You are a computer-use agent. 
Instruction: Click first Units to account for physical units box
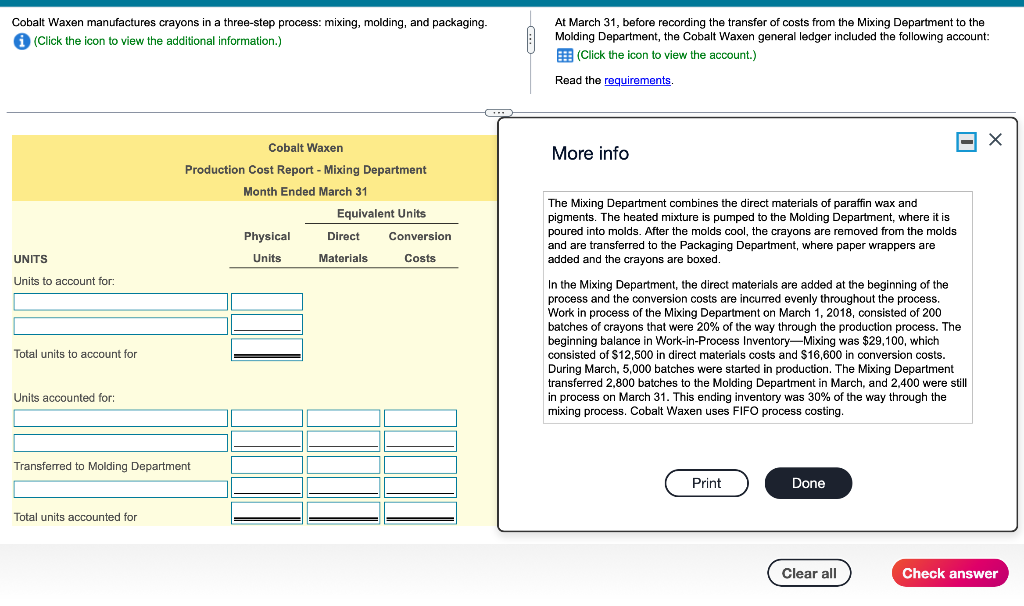point(267,302)
